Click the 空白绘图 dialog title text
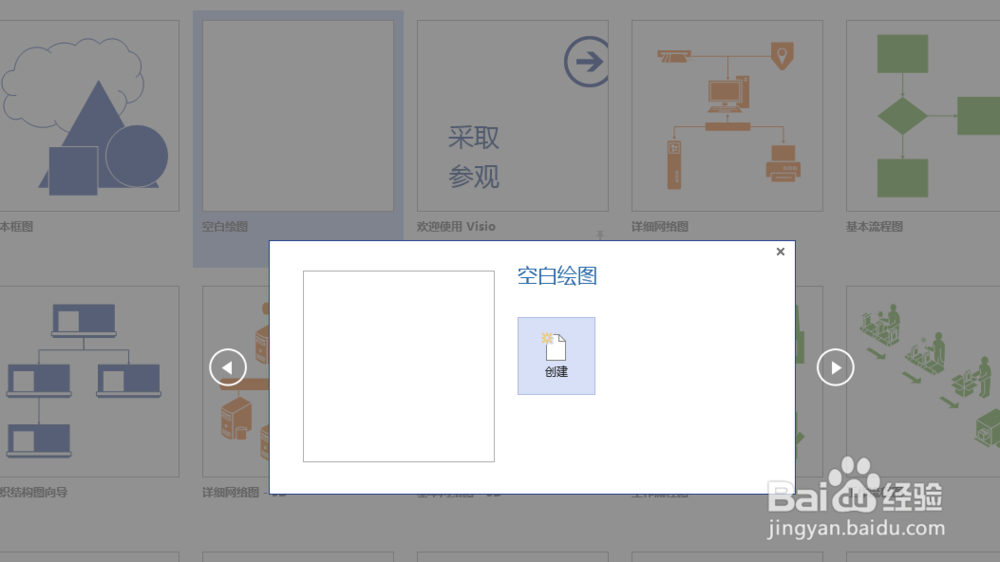The image size is (1000, 562). click(x=557, y=276)
